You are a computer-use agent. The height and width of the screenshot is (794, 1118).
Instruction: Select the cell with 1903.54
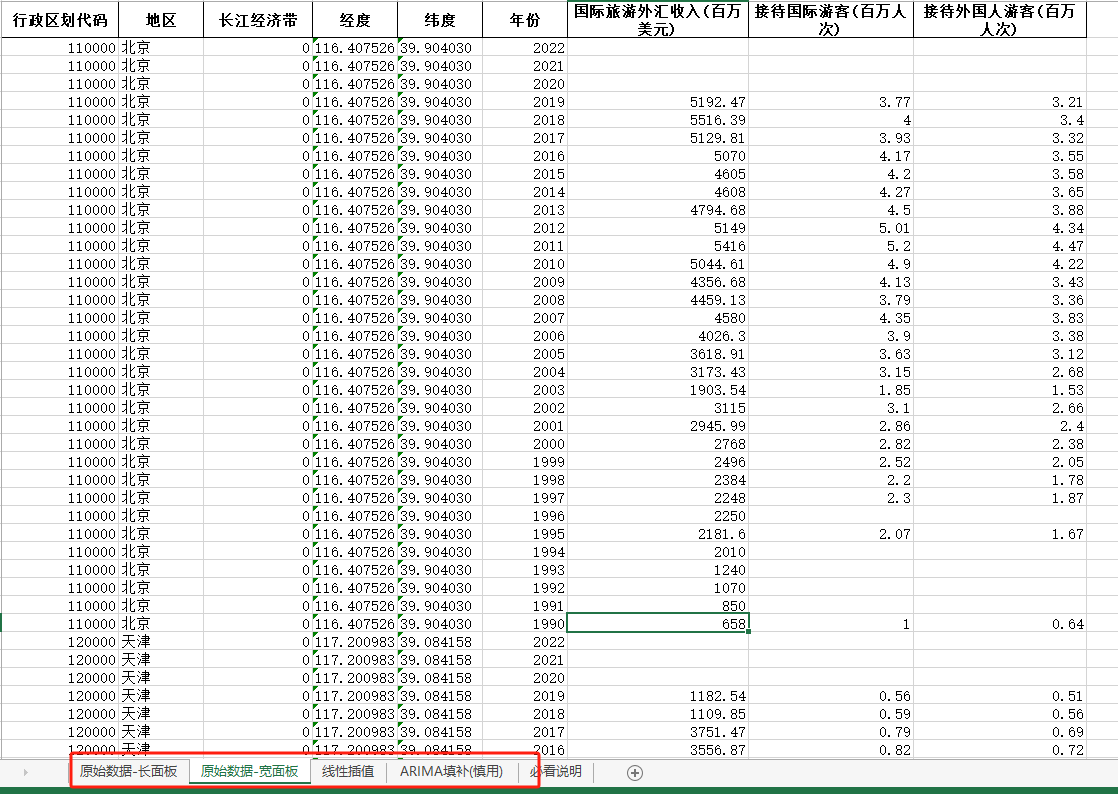pos(658,390)
